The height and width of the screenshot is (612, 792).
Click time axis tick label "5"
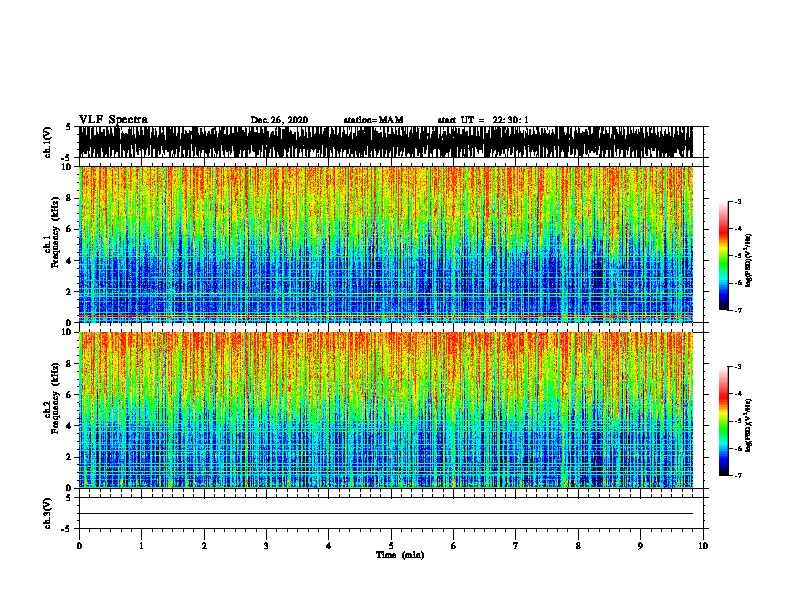[391, 545]
